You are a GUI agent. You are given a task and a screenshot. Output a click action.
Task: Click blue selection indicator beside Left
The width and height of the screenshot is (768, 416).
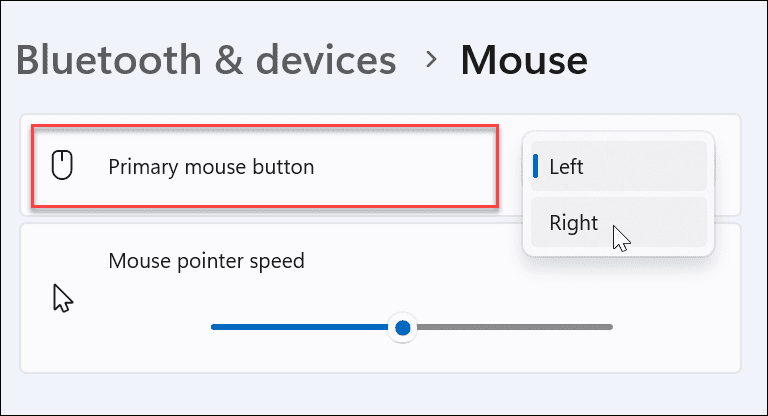pyautogui.click(x=536, y=166)
